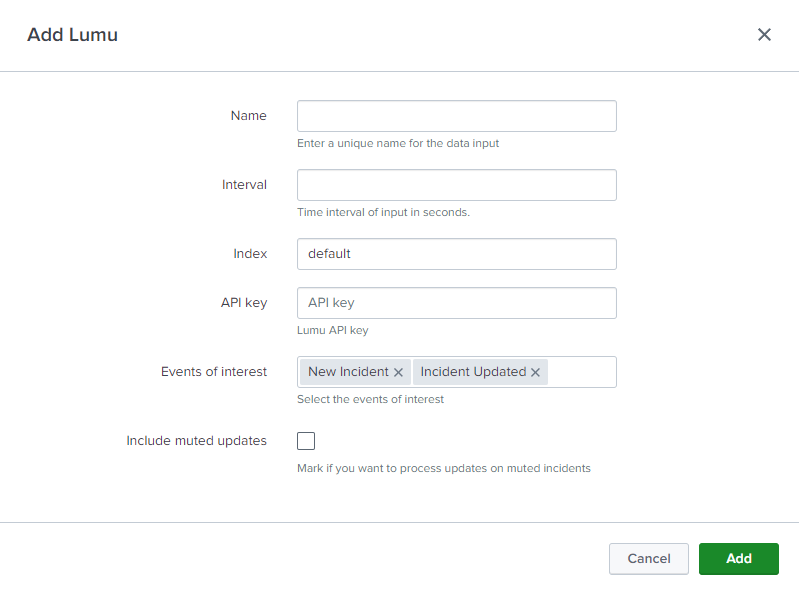
Task: Select the New Incident tag text
Action: 348,372
